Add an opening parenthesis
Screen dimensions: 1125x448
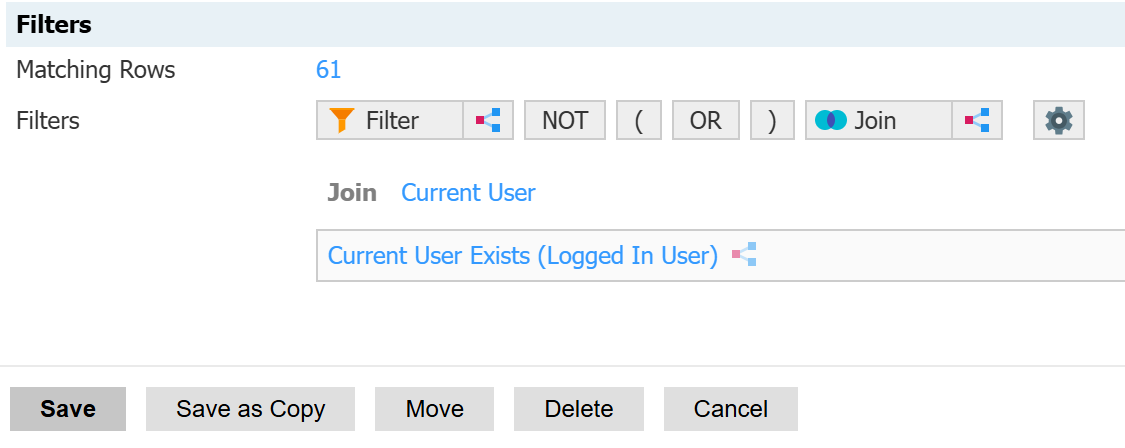[x=639, y=121]
